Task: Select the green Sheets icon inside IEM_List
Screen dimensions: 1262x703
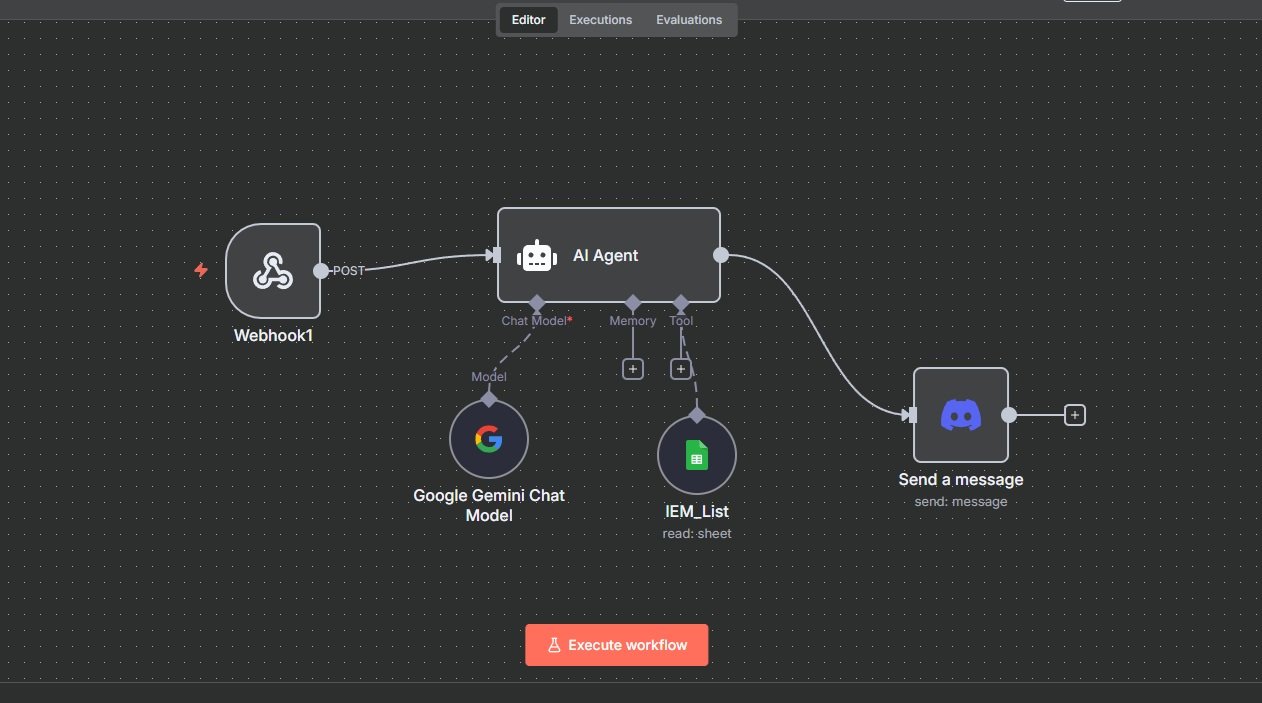Action: click(x=696, y=454)
